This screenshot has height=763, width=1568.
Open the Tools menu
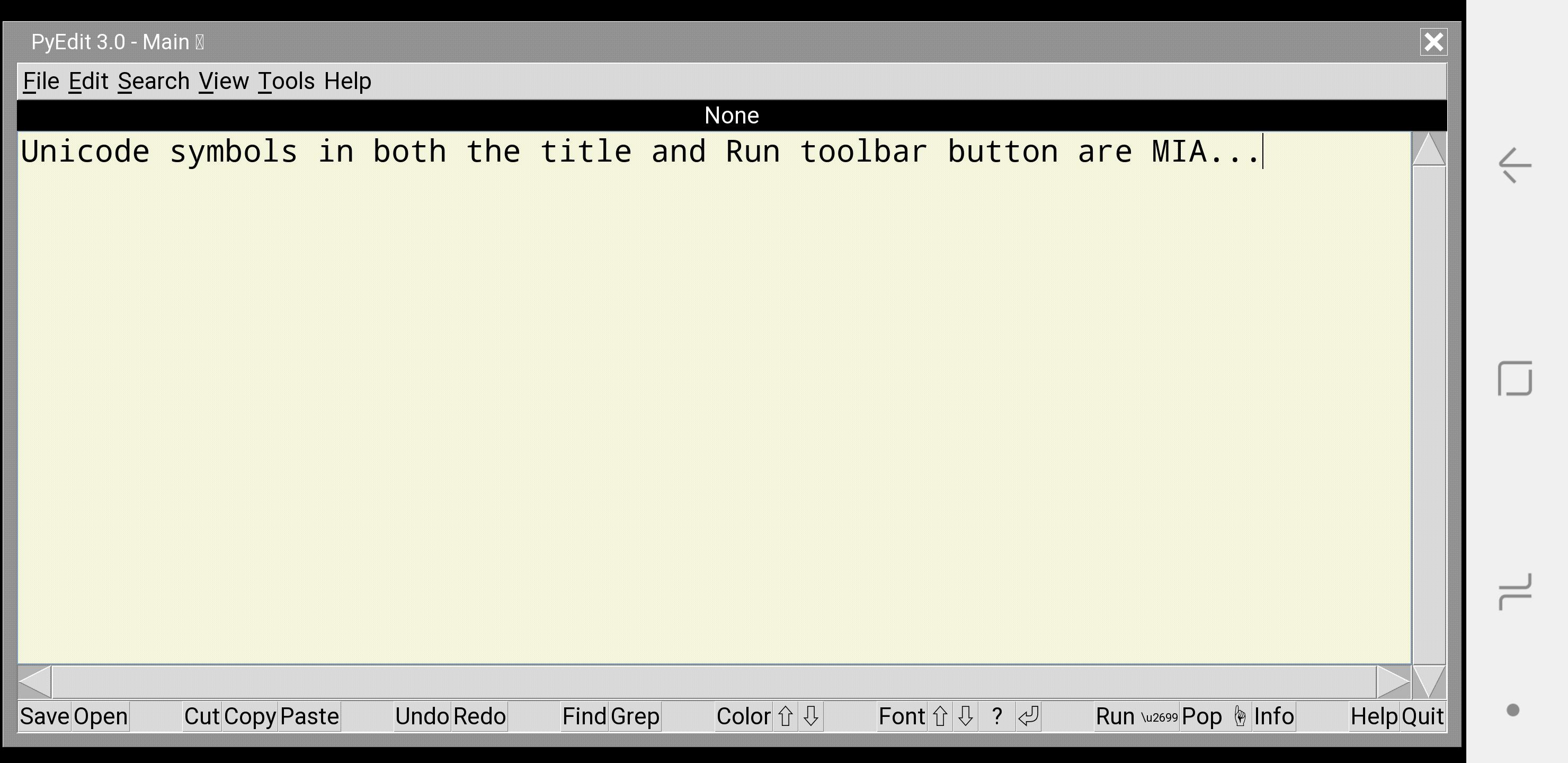(286, 81)
